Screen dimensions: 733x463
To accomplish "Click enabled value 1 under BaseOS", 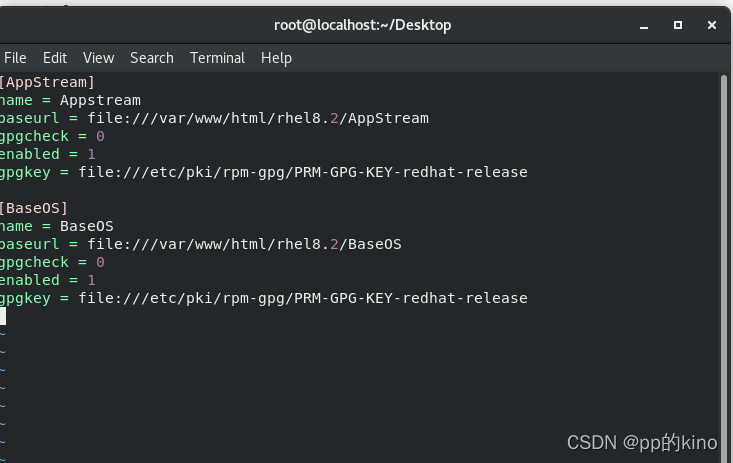I will point(91,280).
